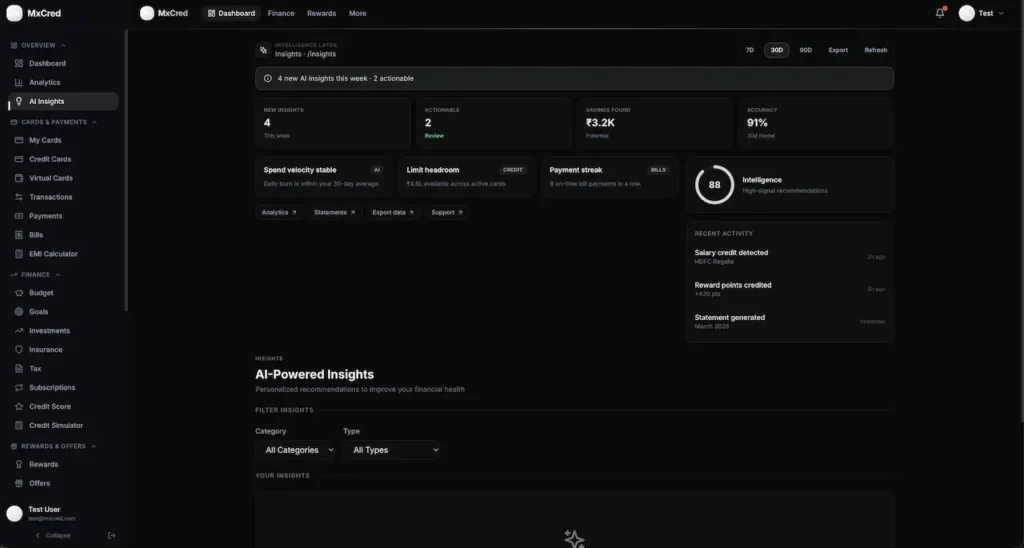Open notifications bell icon

940,13
